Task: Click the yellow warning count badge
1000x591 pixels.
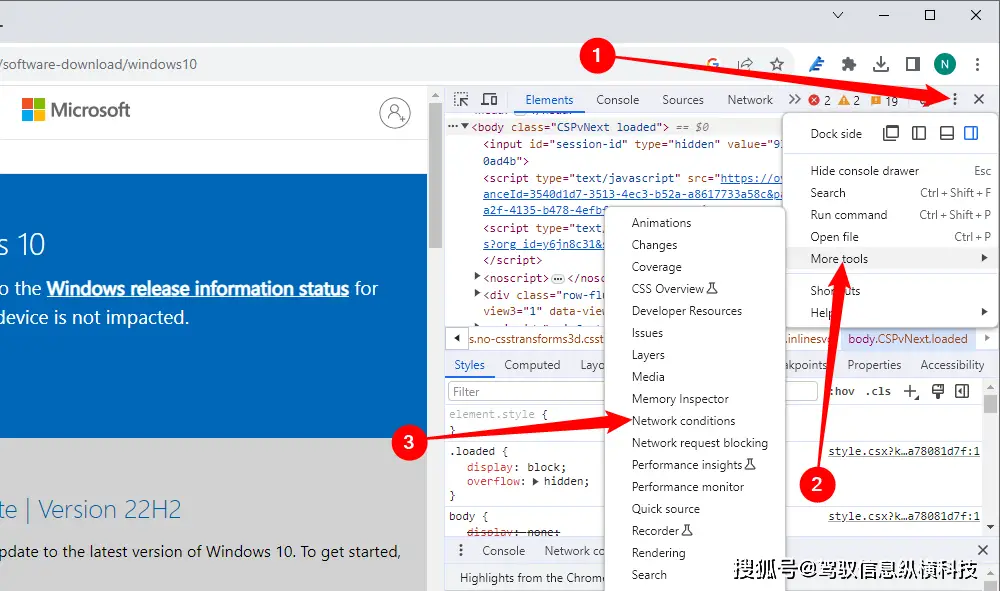Action: (849, 100)
